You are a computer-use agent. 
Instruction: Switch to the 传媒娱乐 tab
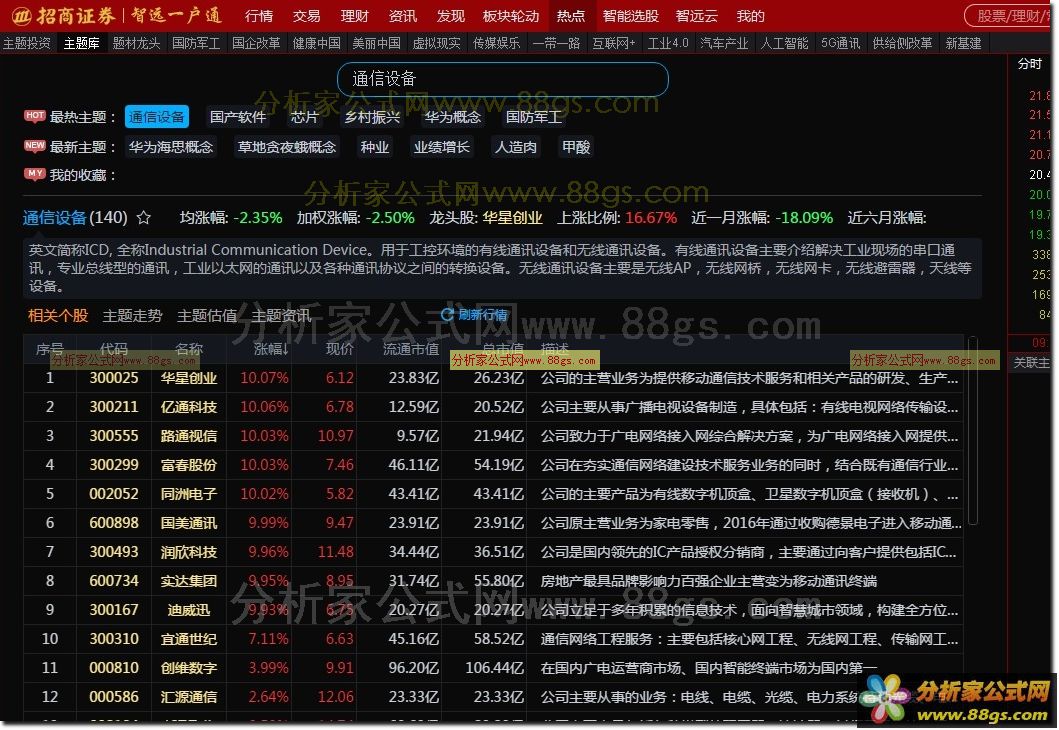[x=496, y=44]
